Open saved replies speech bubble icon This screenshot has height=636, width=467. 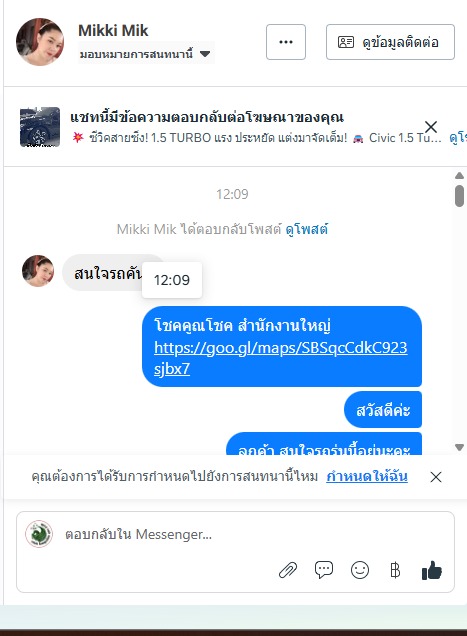click(x=324, y=570)
